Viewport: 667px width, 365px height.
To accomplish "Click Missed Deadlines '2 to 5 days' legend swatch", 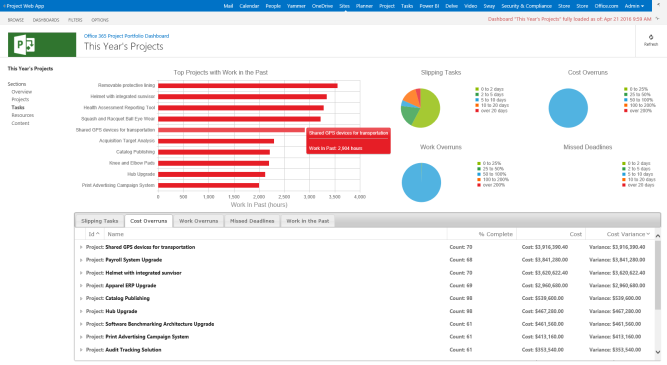I will [x=624, y=169].
